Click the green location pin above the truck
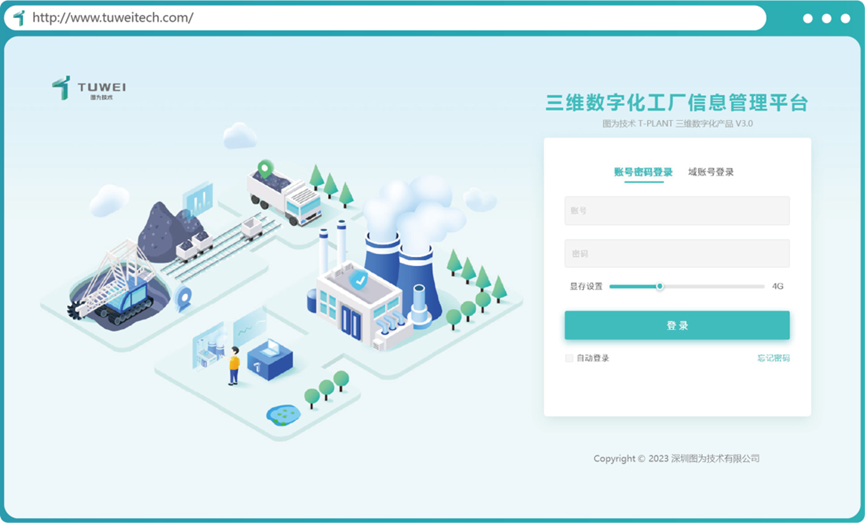 click(264, 168)
